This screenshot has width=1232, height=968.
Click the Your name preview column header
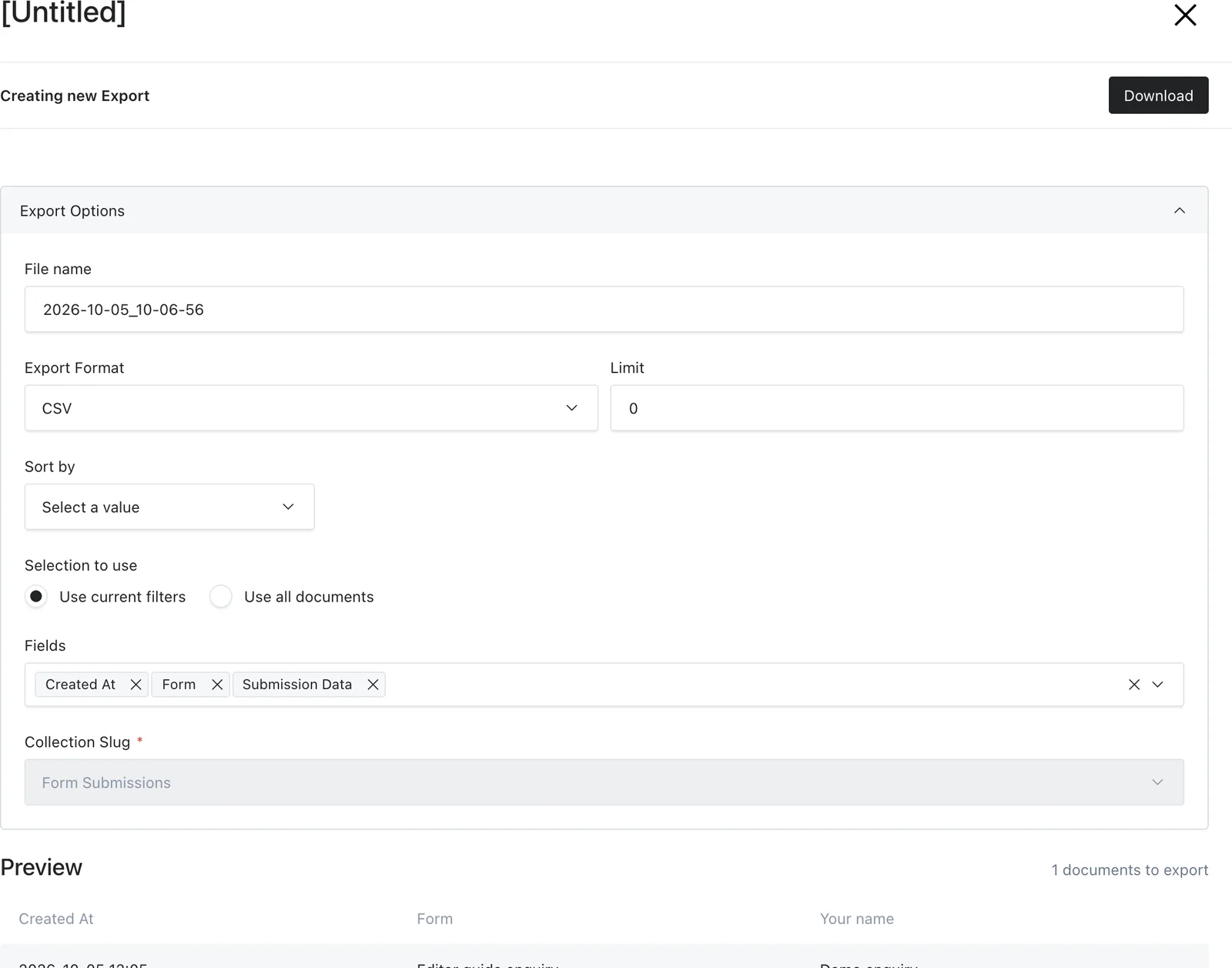pyautogui.click(x=857, y=919)
